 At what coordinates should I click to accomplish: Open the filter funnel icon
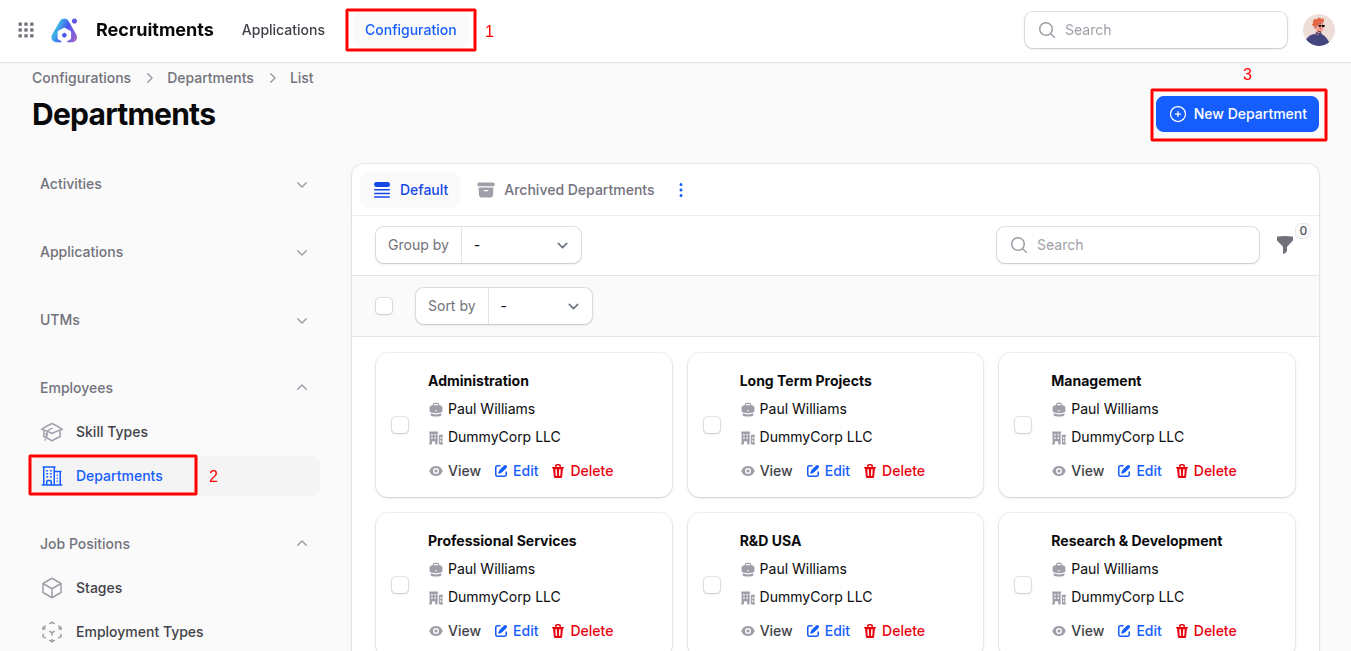(1285, 244)
